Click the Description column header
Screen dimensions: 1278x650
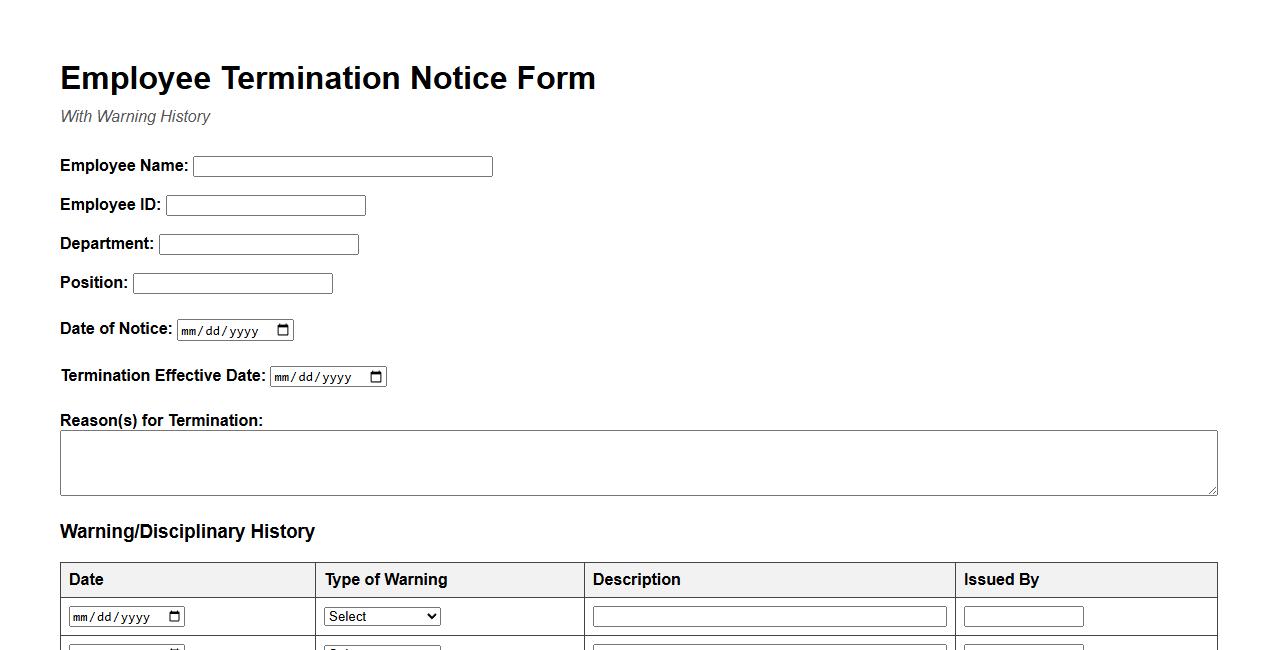click(x=636, y=579)
